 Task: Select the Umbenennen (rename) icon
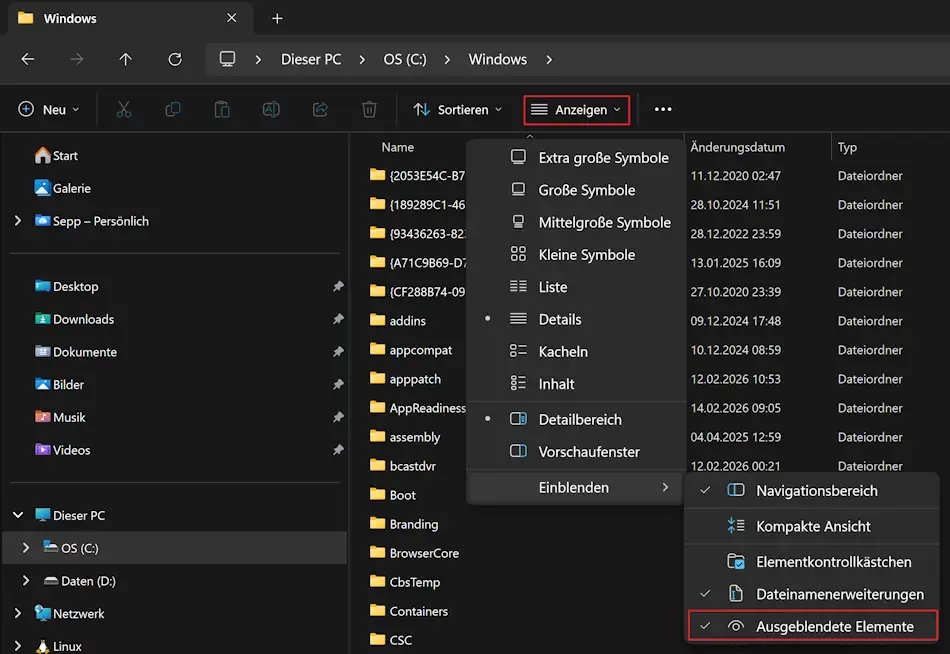pos(270,109)
